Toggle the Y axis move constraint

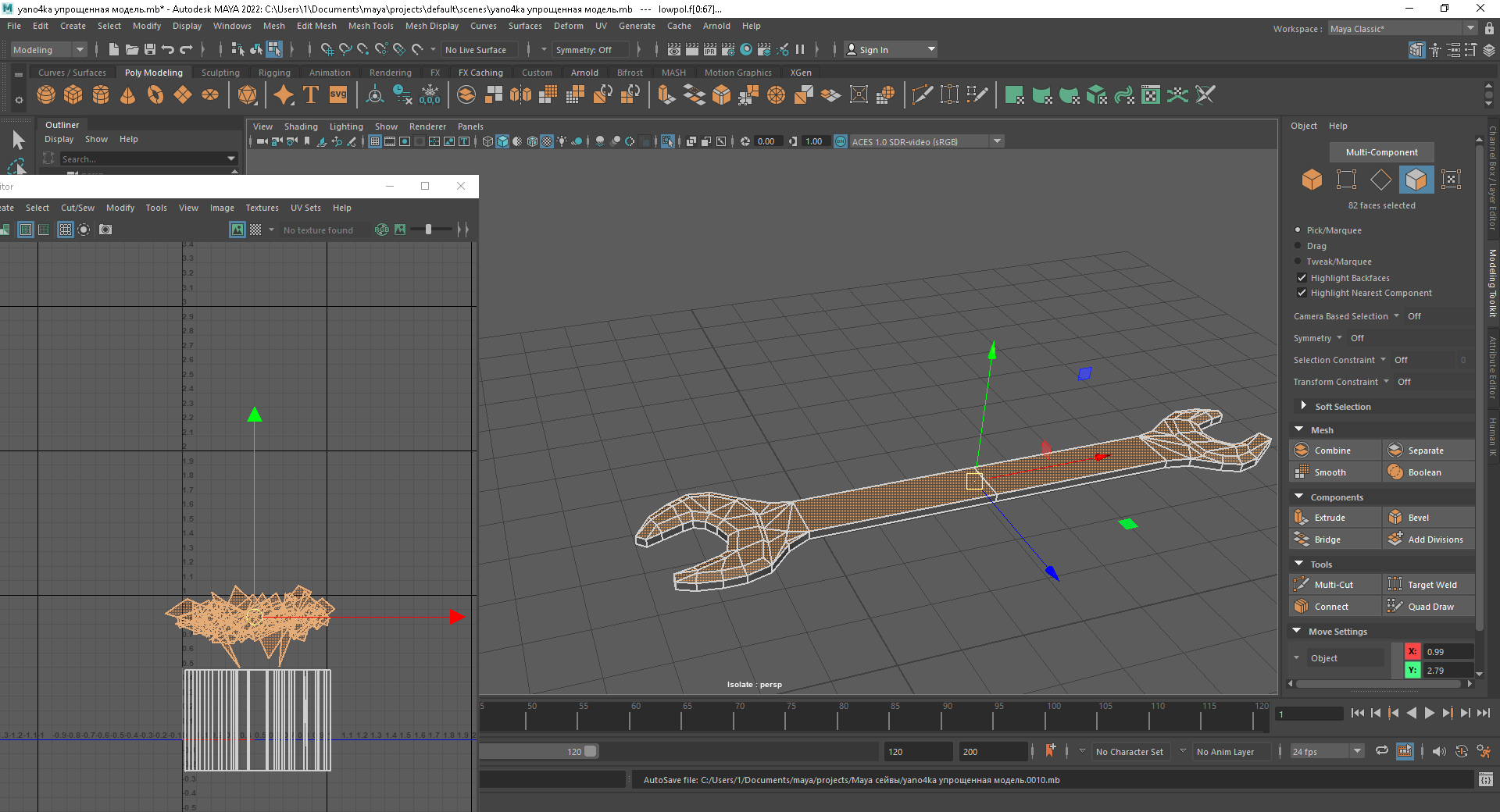(x=1412, y=671)
